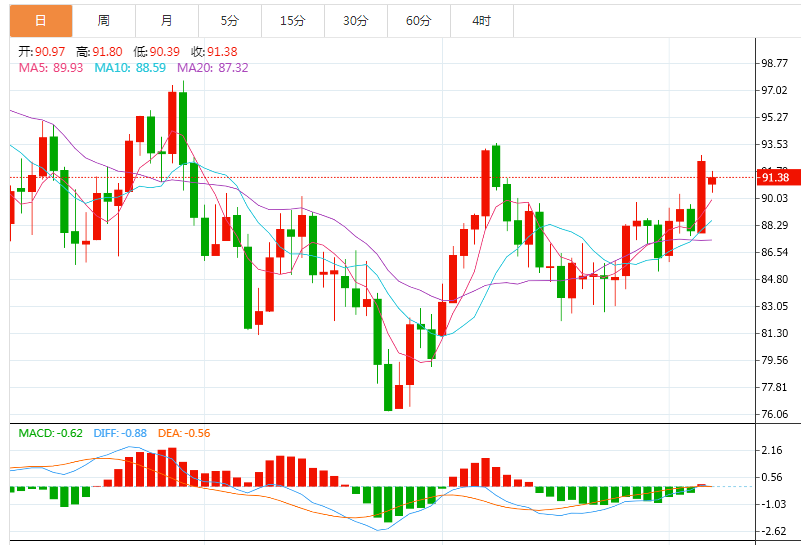The width and height of the screenshot is (801, 545).
Task: Click the 0.56 MACD axis label
Action: pos(772,478)
